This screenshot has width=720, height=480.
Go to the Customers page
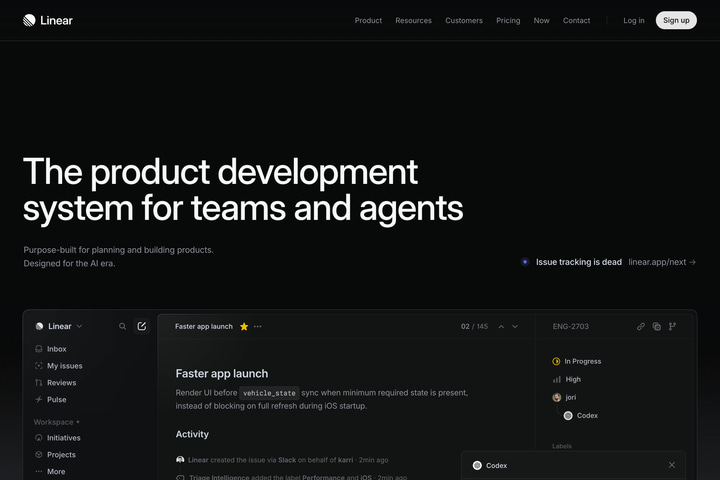[x=464, y=20]
